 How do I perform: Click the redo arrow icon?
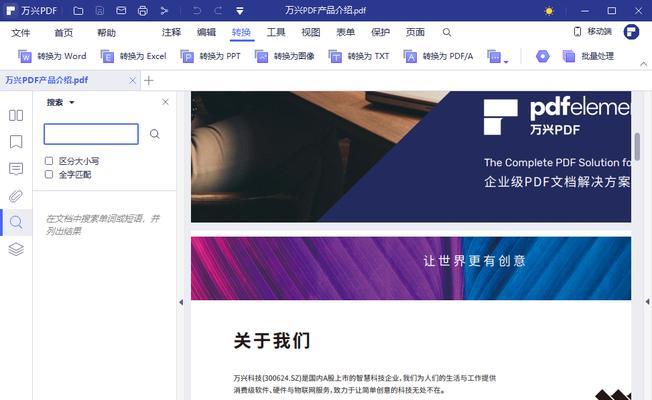tap(218, 10)
